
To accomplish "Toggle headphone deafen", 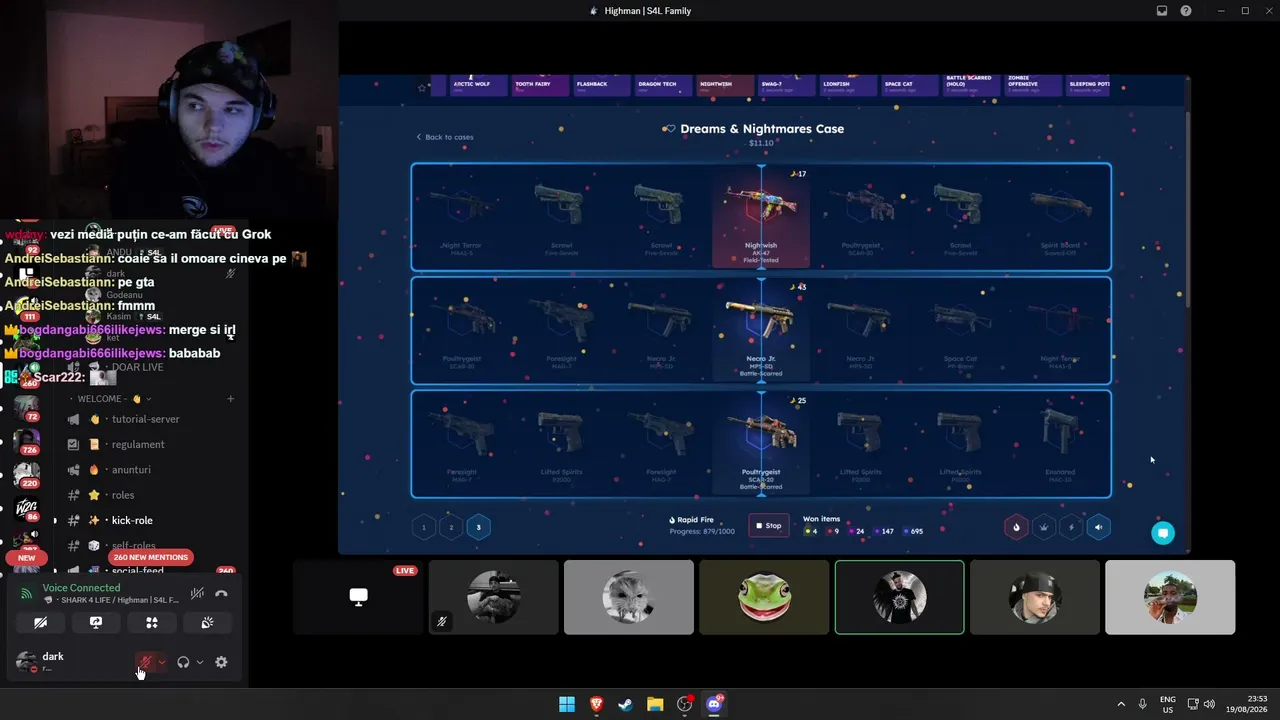I will [183, 662].
